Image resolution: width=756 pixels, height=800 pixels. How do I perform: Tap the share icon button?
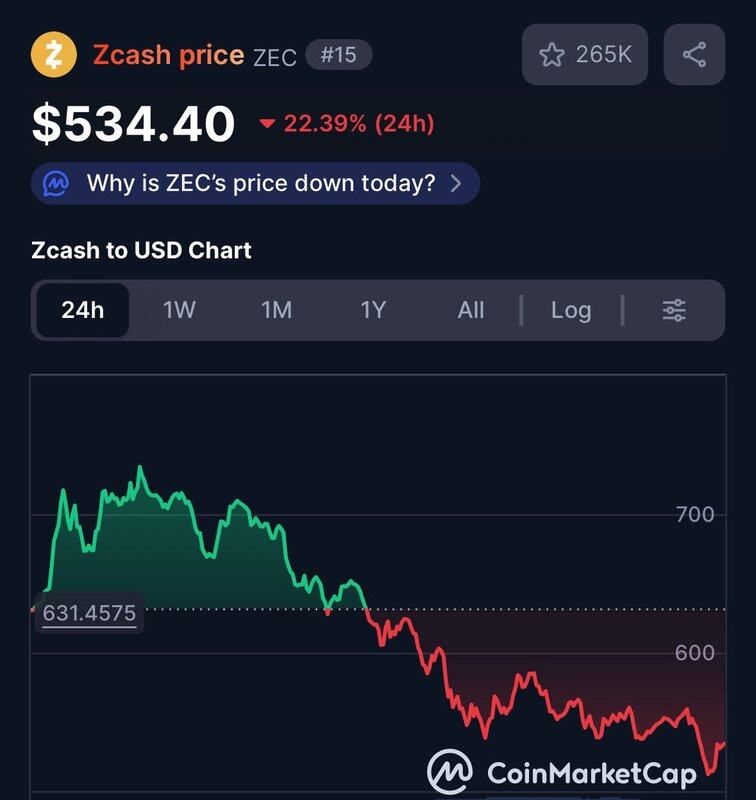694,54
